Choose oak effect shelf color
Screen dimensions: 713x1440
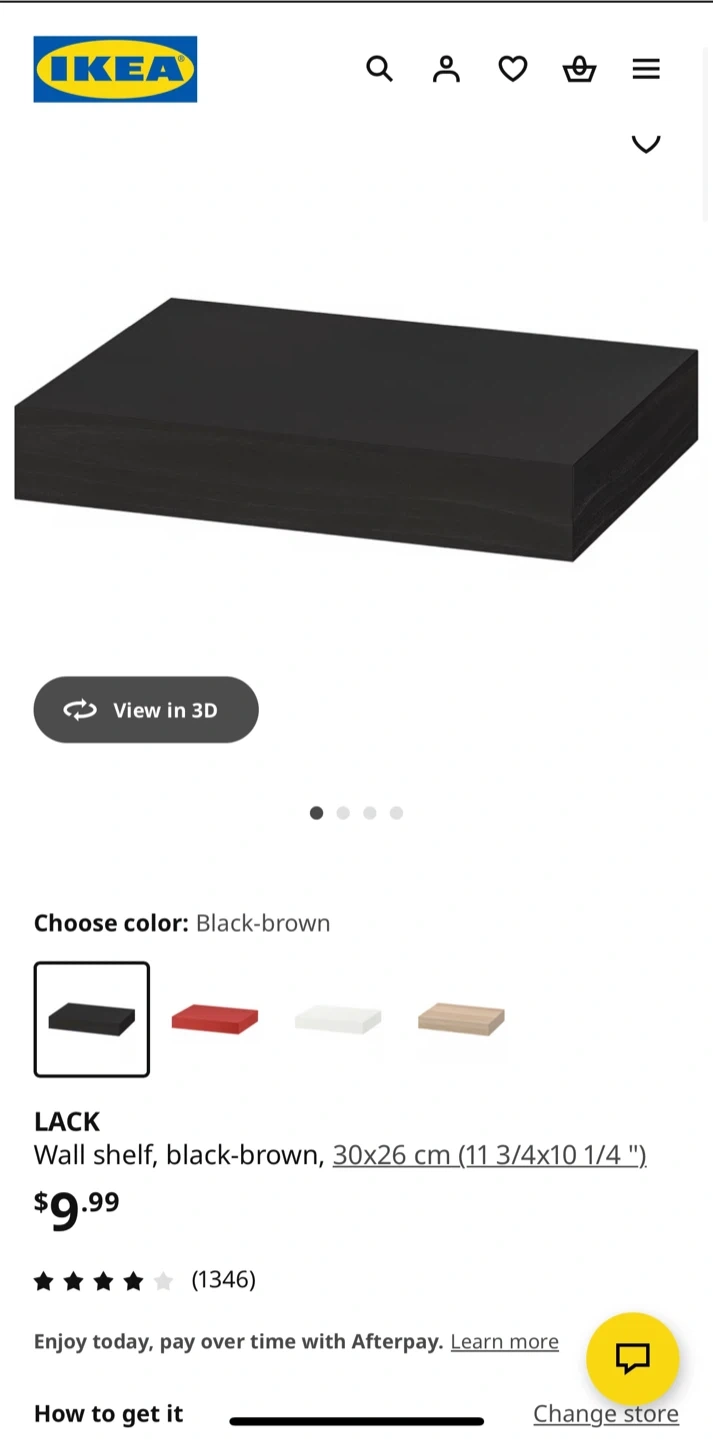461,1019
